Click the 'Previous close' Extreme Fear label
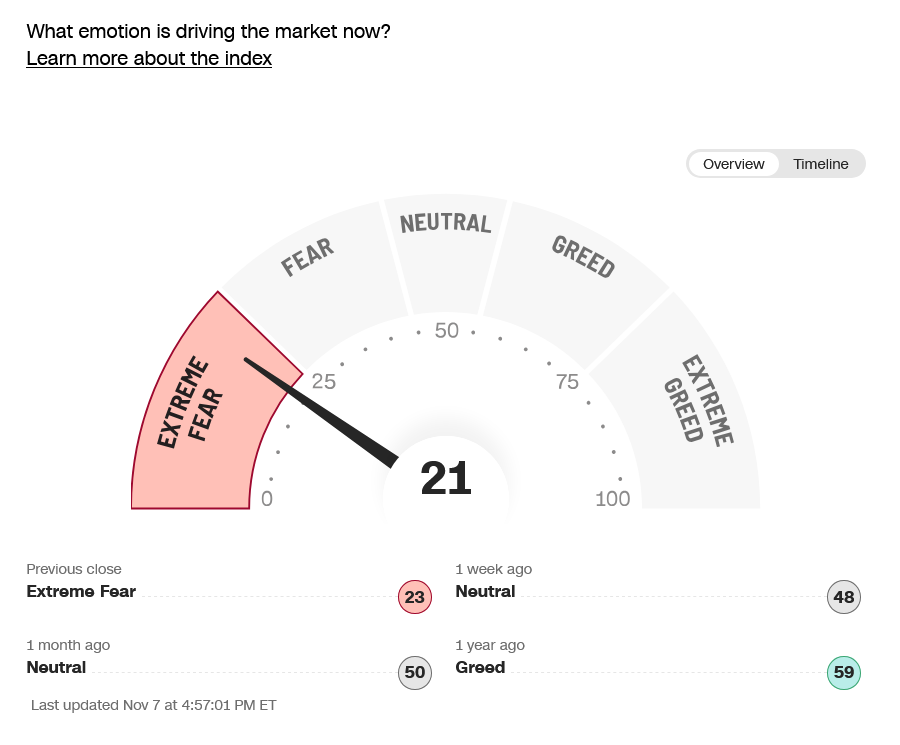 click(81, 591)
